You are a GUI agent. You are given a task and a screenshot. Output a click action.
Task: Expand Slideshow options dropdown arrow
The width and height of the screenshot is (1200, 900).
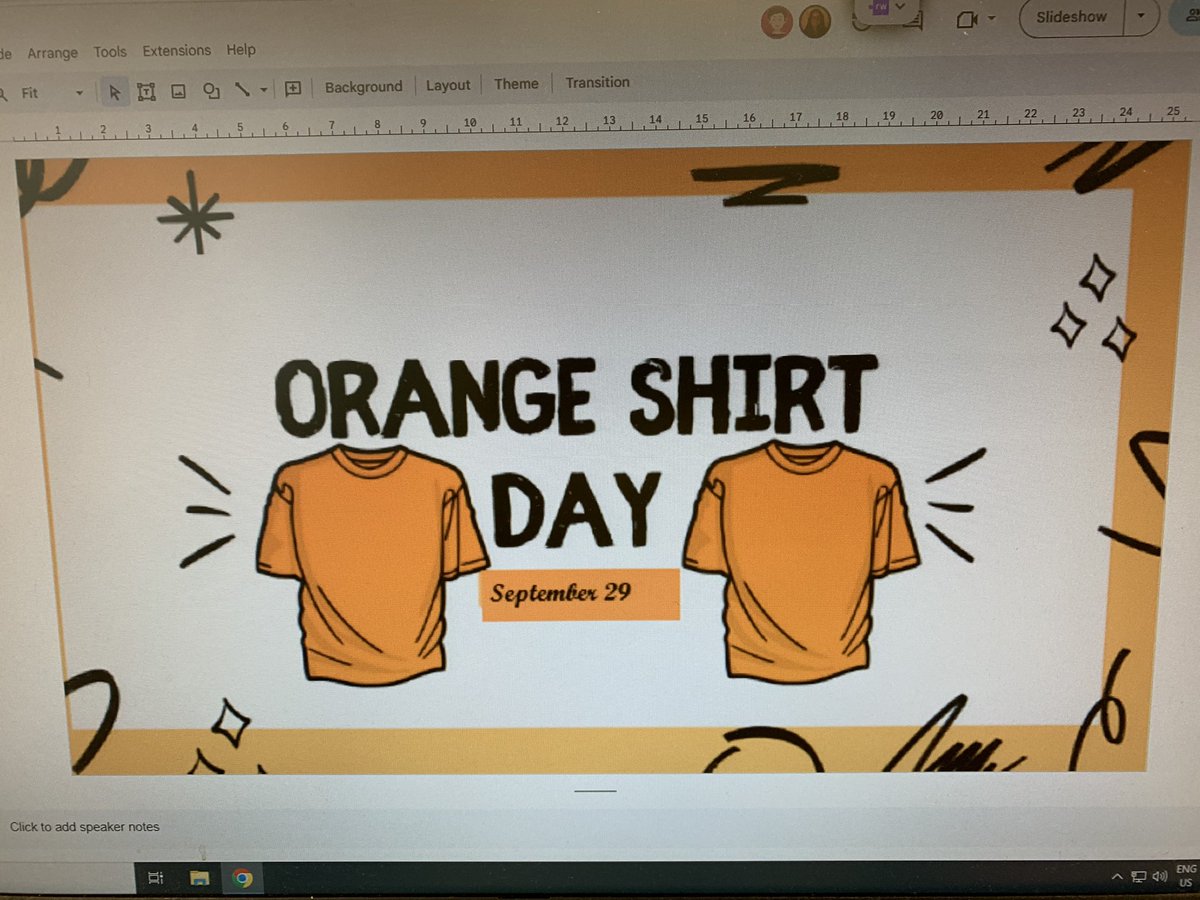[1142, 17]
